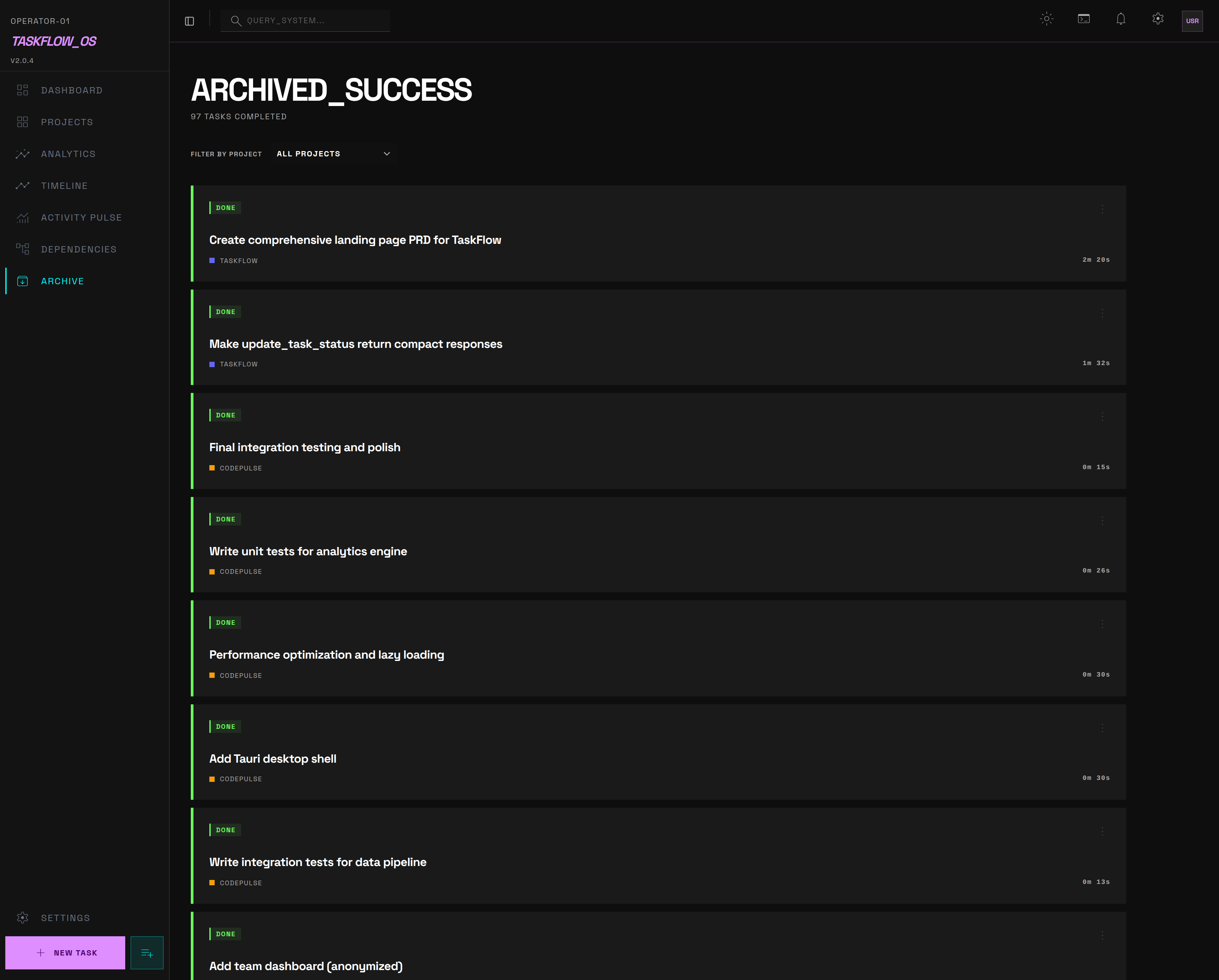Open options menu on the landing page PRD task
1219x980 pixels.
pos(1102,209)
